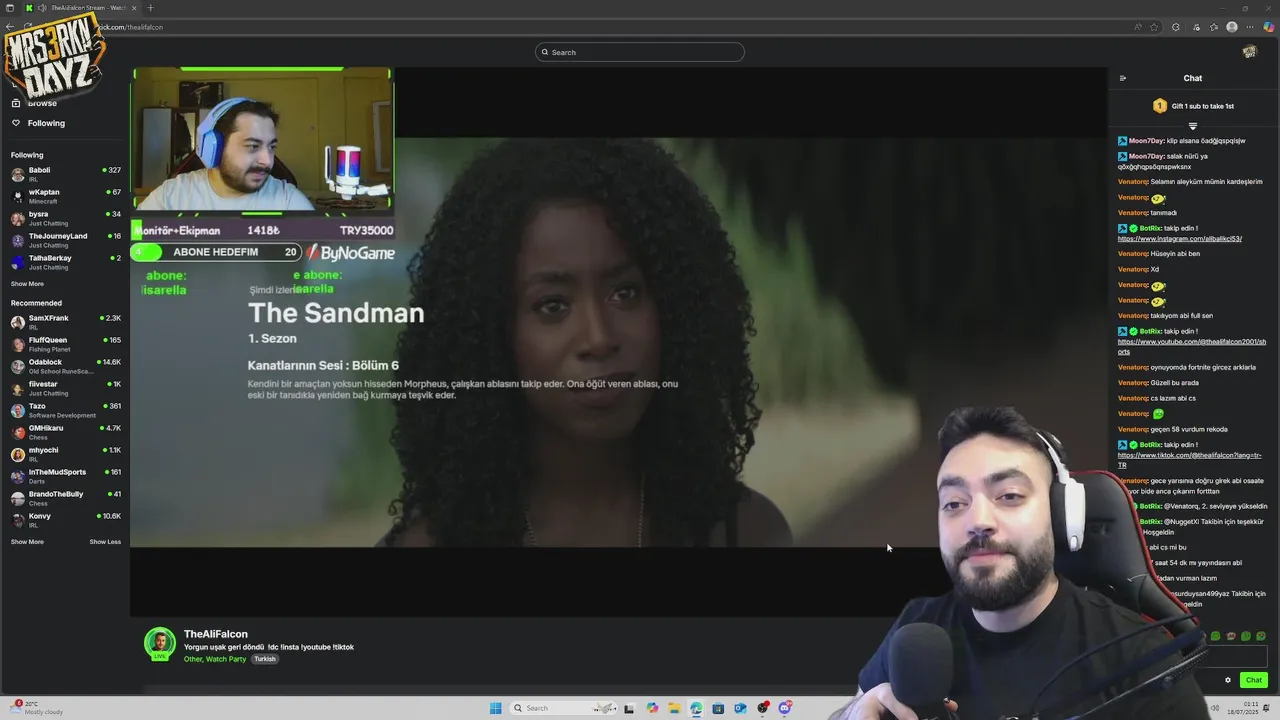Viewport: 1280px width, 720px height.
Task: Open Discord from taskbar
Action: 785,708
